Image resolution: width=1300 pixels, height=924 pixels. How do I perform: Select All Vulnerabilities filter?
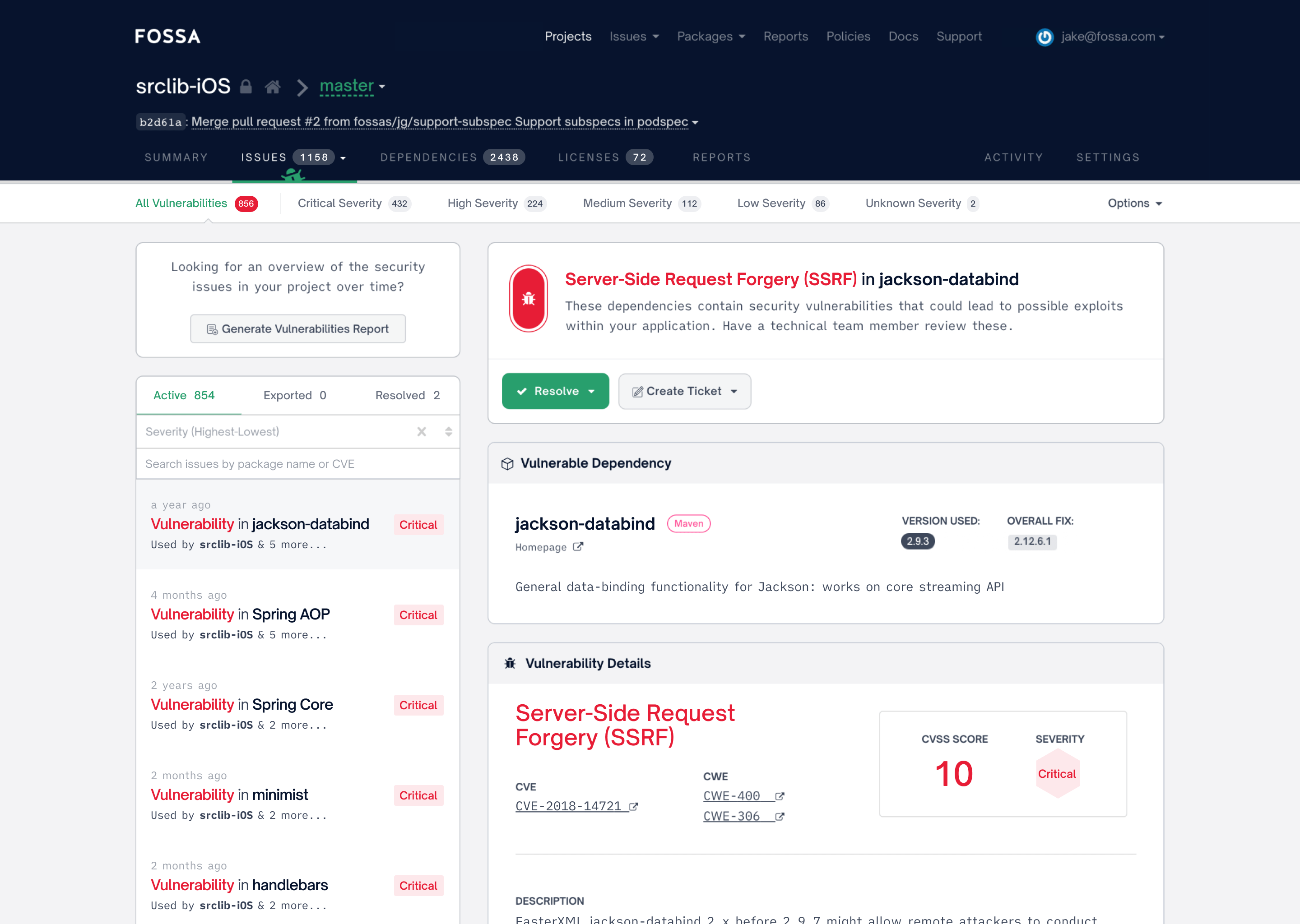(x=196, y=203)
